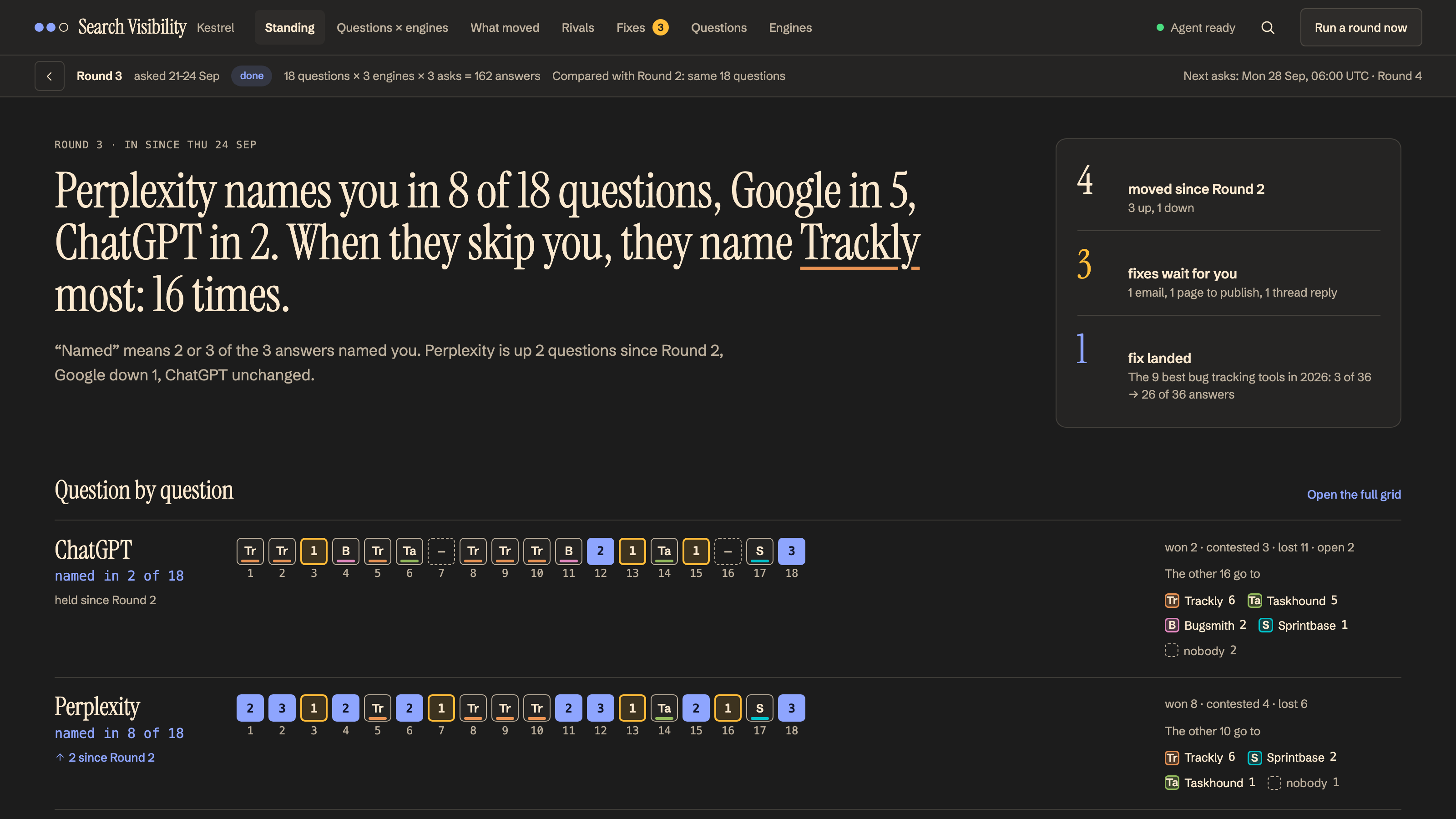
Task: Click Taskhound legend icon in Perplexity row
Action: coord(1172,783)
